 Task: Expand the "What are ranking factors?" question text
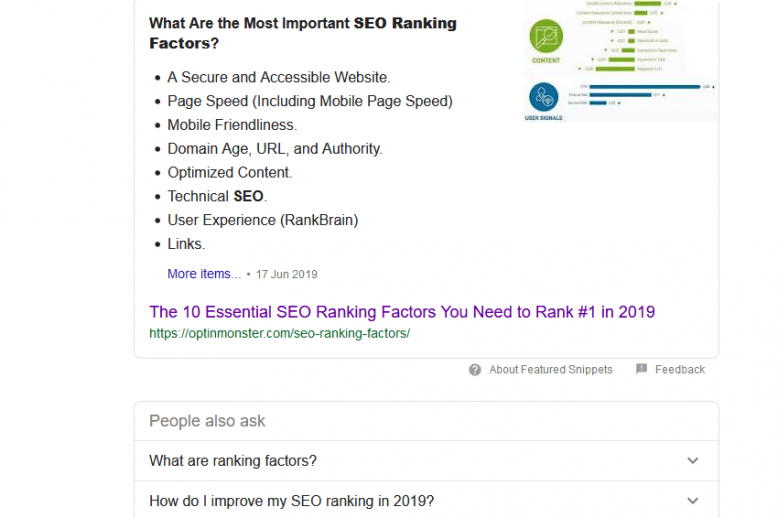pyautogui.click(x=233, y=461)
